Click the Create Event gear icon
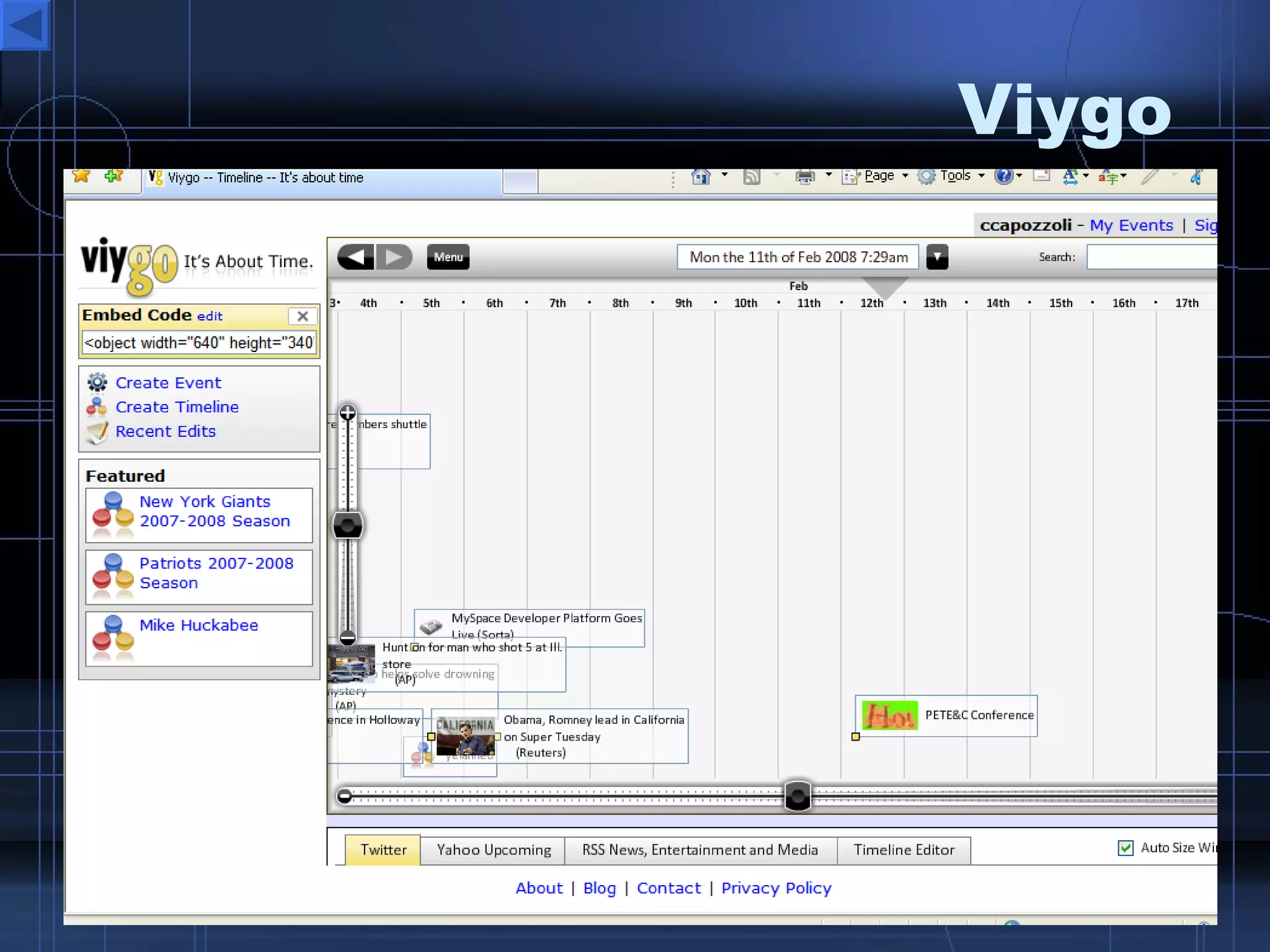Image resolution: width=1270 pixels, height=952 pixels. 97,382
